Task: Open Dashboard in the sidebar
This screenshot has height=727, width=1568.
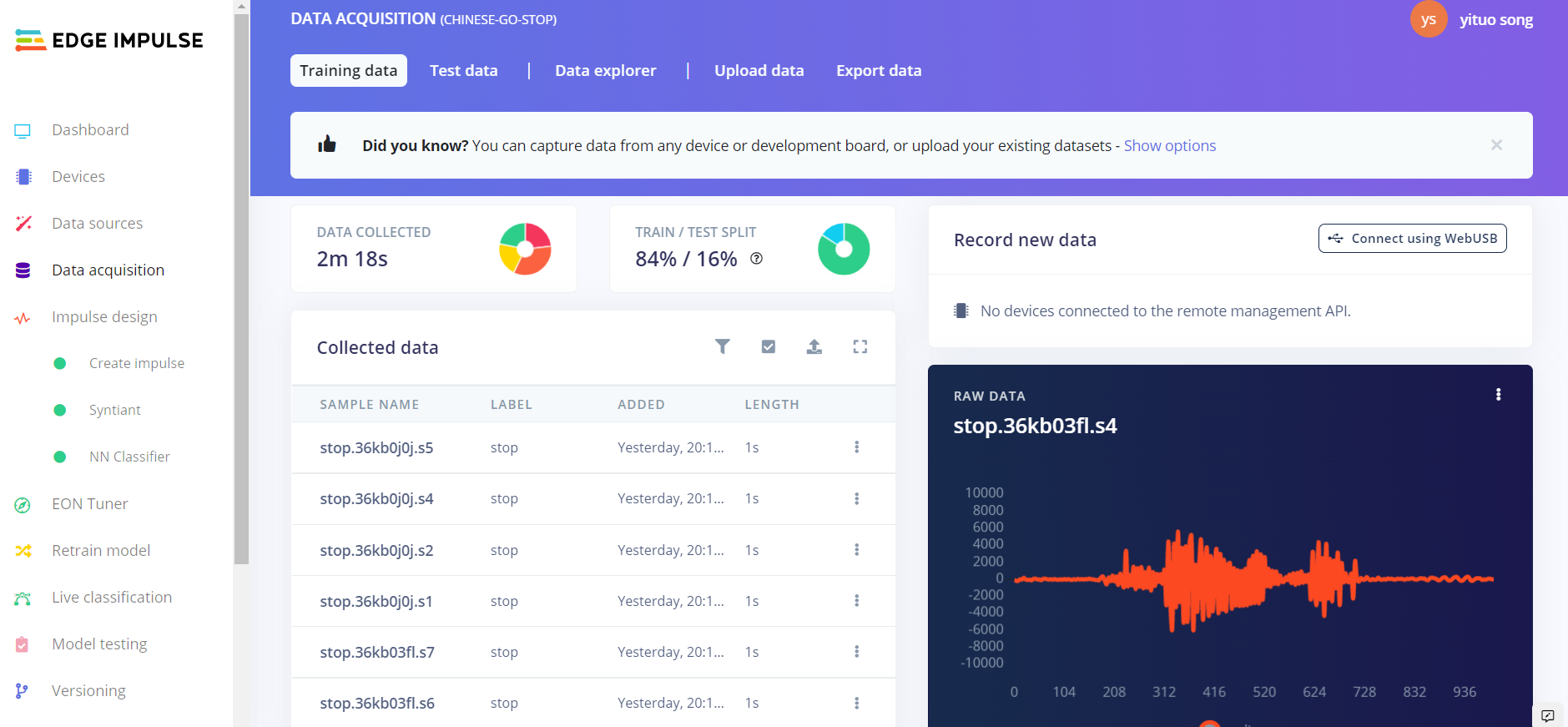Action: pyautogui.click(x=90, y=130)
